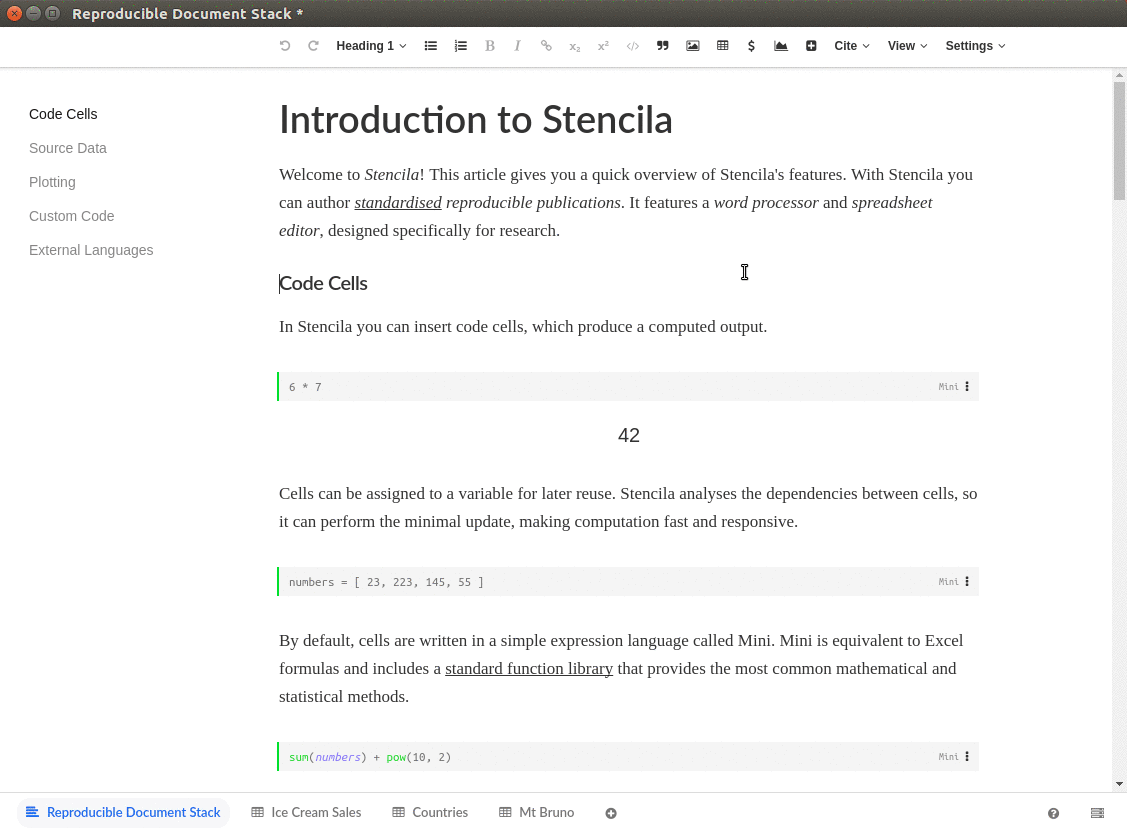Click the 'Mini' label on the sum(numbers) cell
This screenshot has height=832, width=1127.
[948, 757]
